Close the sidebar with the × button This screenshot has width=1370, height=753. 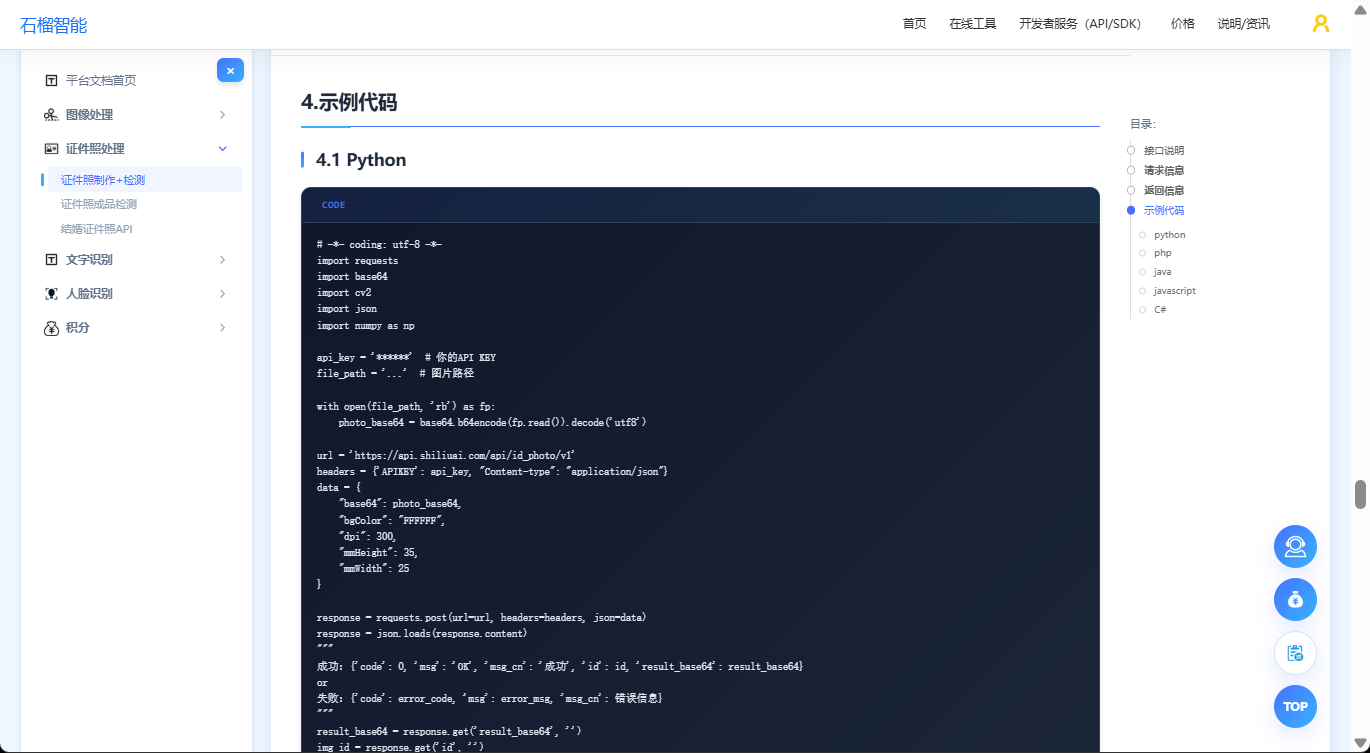tap(230, 70)
